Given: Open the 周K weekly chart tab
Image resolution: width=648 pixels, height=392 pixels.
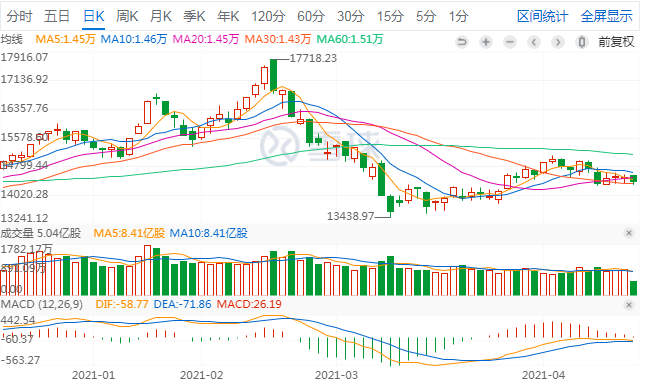Looking at the screenshot, I should click(127, 16).
